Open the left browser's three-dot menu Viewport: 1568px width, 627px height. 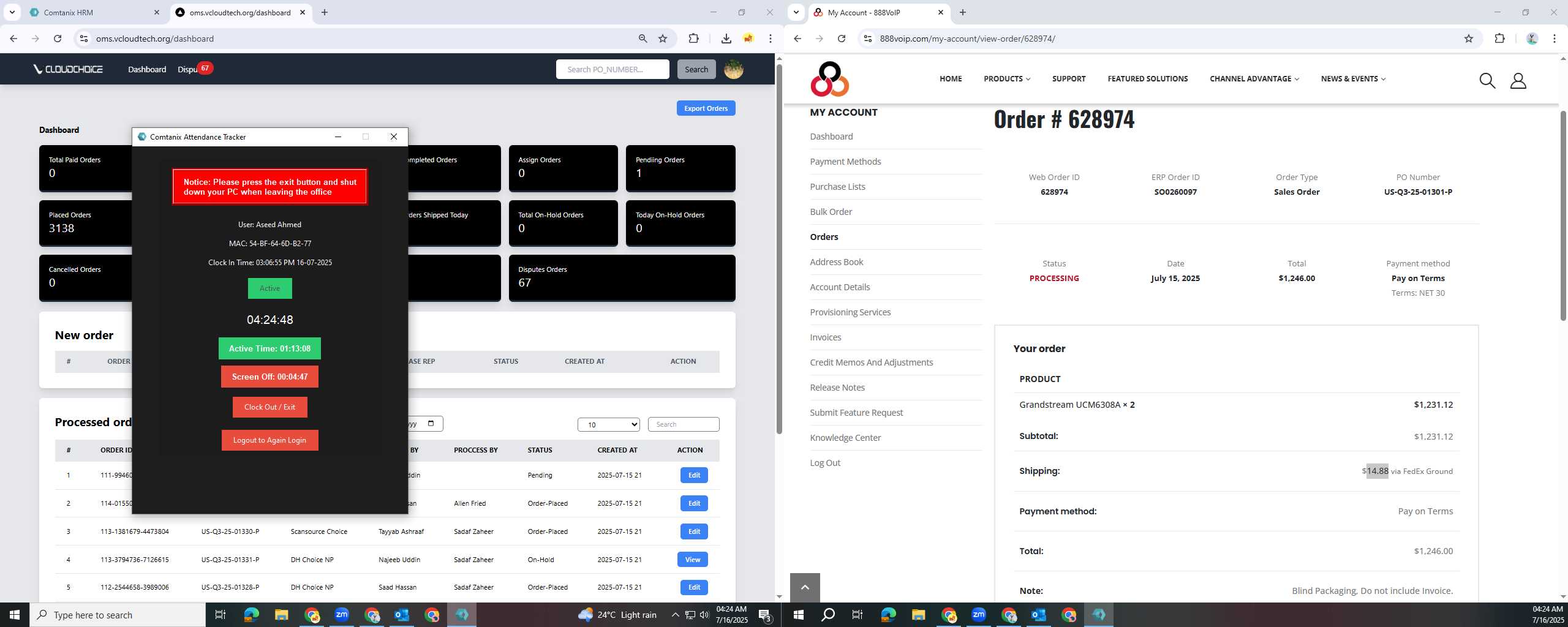pyautogui.click(x=771, y=39)
